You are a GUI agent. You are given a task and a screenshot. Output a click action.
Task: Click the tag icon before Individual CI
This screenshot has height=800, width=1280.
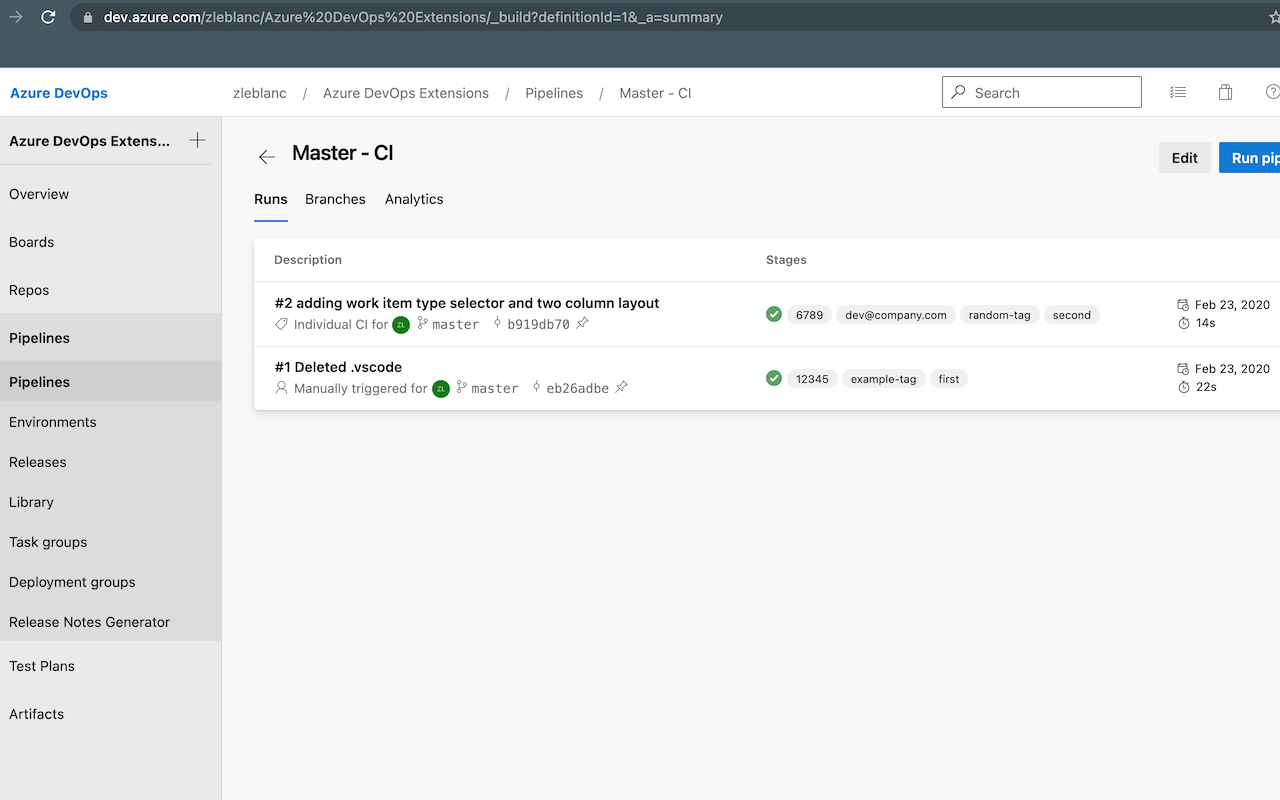pyautogui.click(x=281, y=324)
